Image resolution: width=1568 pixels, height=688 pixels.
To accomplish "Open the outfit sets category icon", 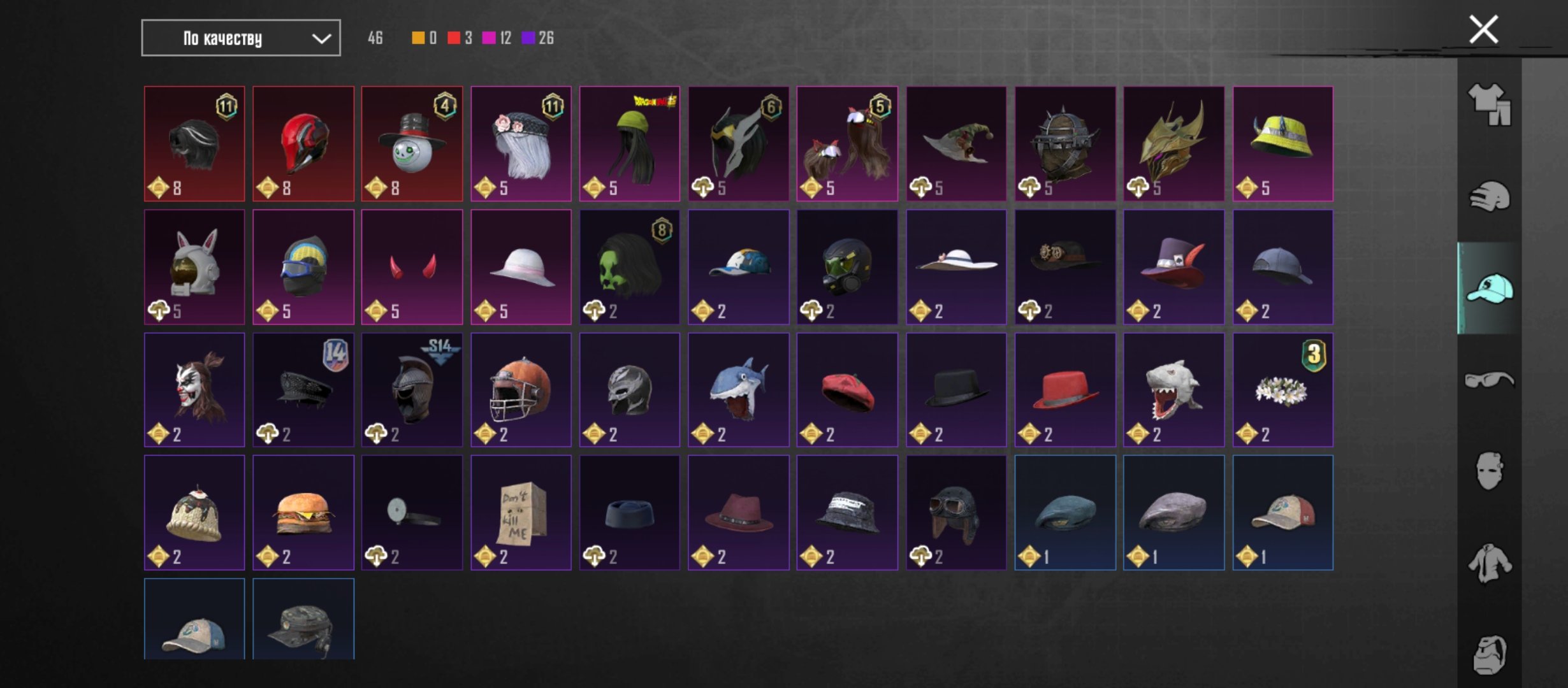I will [x=1489, y=105].
